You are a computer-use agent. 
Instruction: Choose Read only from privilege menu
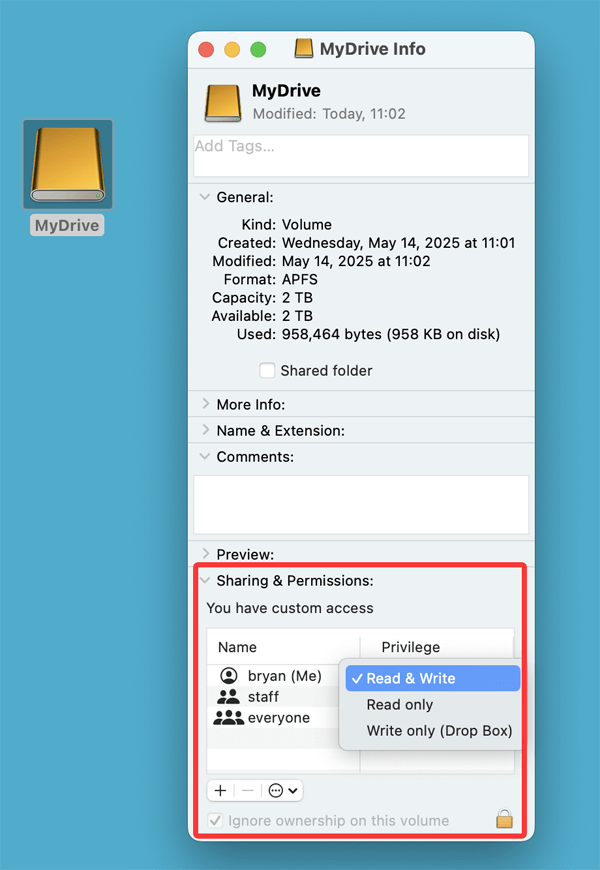pyautogui.click(x=400, y=705)
